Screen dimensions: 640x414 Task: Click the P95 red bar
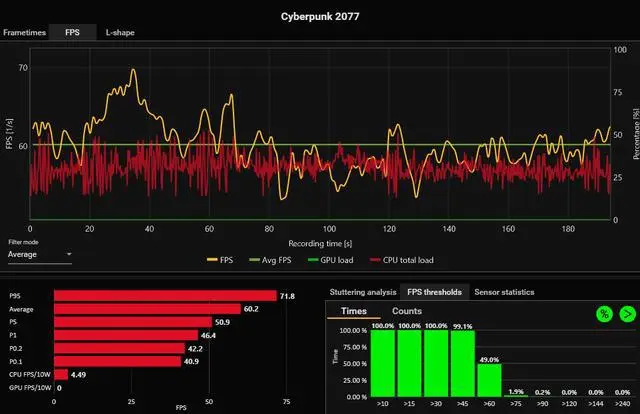pos(165,296)
